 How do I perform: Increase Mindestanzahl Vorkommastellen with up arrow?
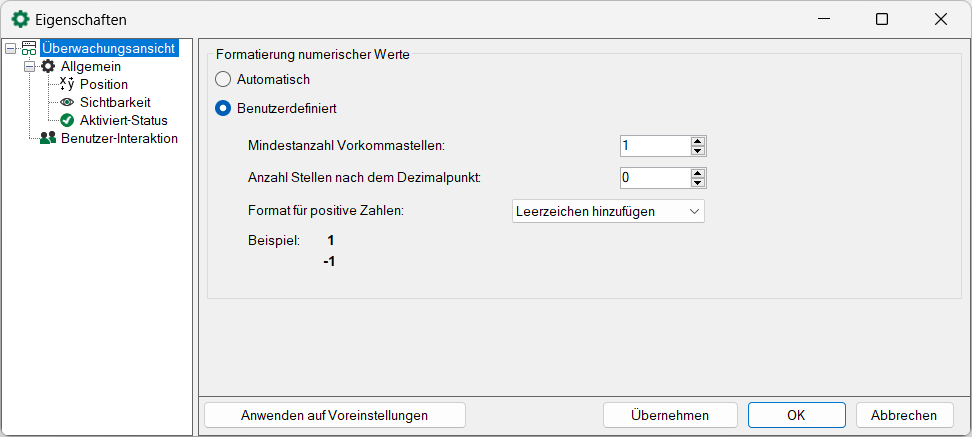(x=698, y=141)
